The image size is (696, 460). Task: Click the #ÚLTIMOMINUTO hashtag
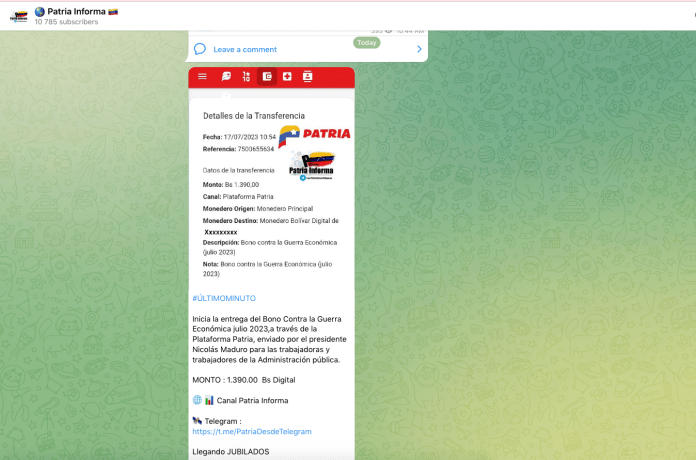pyautogui.click(x=224, y=298)
